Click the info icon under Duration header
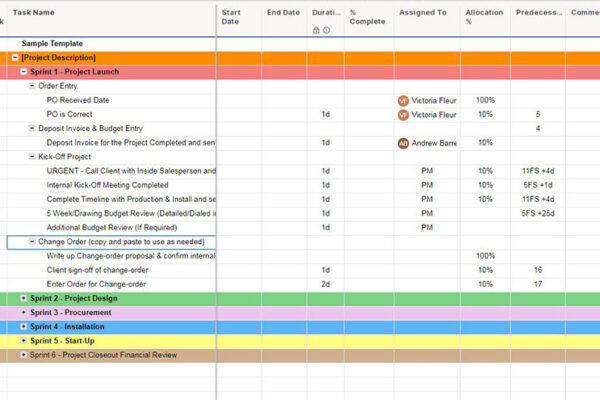600x400 pixels. tap(326, 30)
